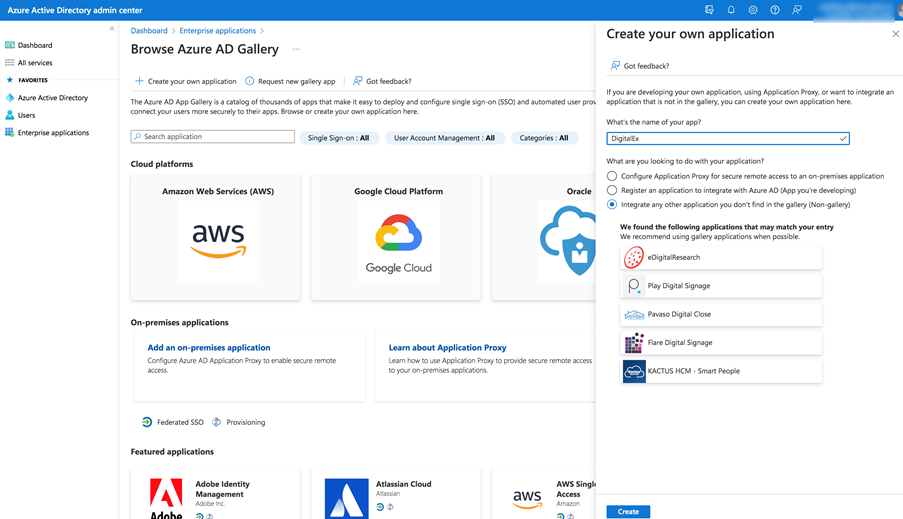903x519 pixels.
Task: Open the Categories filter dropdown
Action: click(x=544, y=138)
